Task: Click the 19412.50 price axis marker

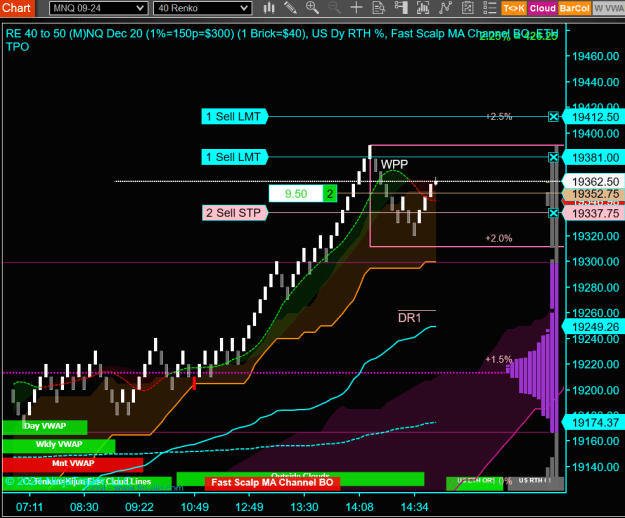Action: 594,118
